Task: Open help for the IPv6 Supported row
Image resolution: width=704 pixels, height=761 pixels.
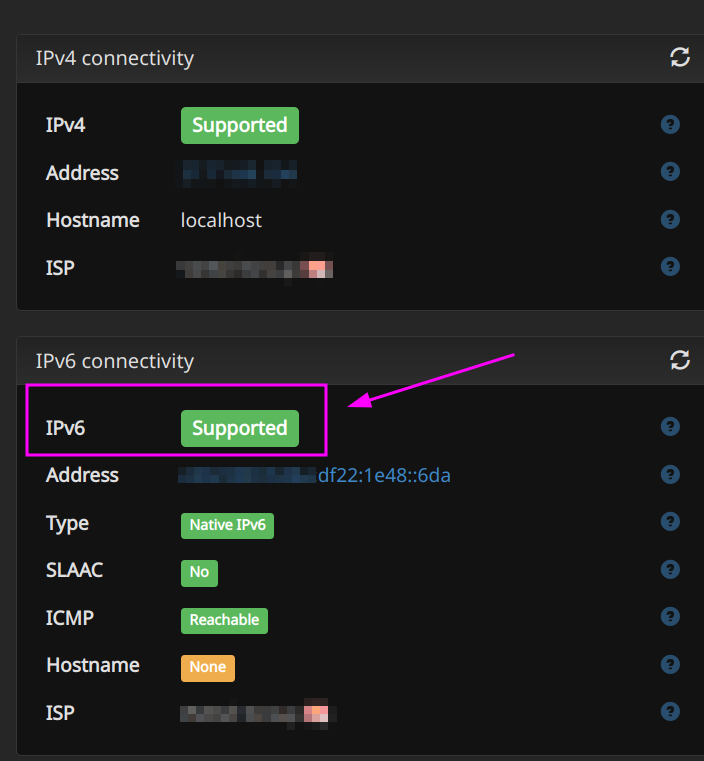Action: click(671, 427)
